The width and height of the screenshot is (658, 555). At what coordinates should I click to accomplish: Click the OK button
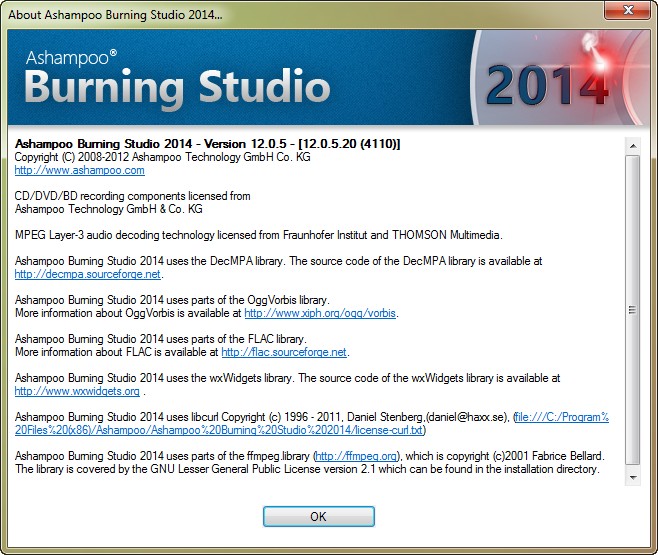pyautogui.click(x=319, y=516)
